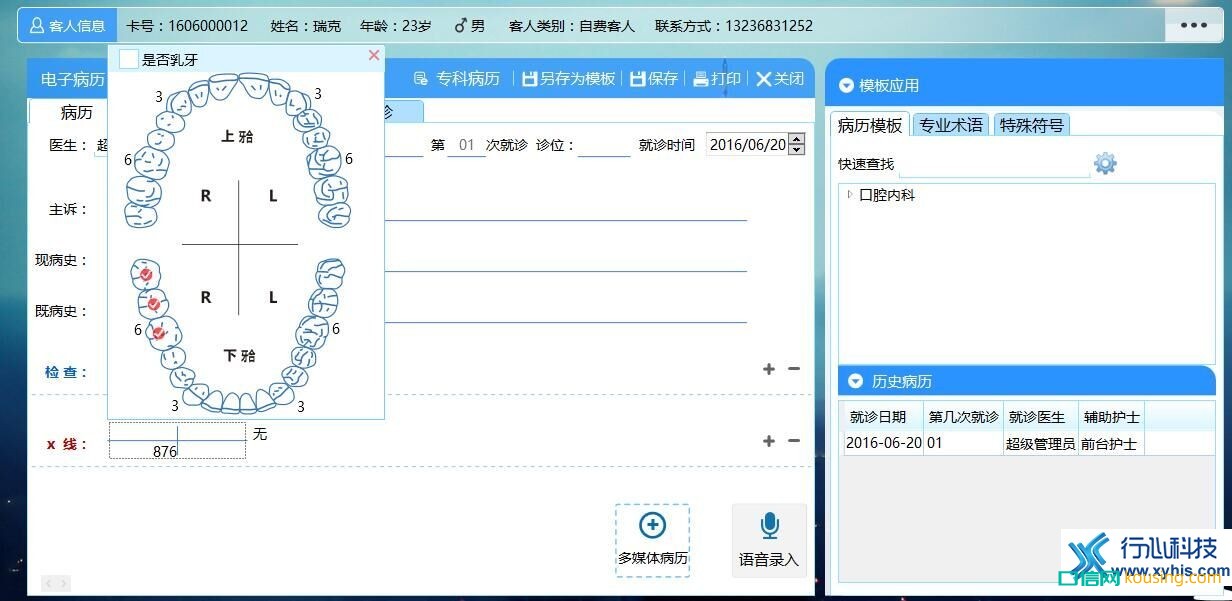Image resolution: width=1232 pixels, height=601 pixels.
Task: Save the record with 保存
Action: tap(654, 78)
